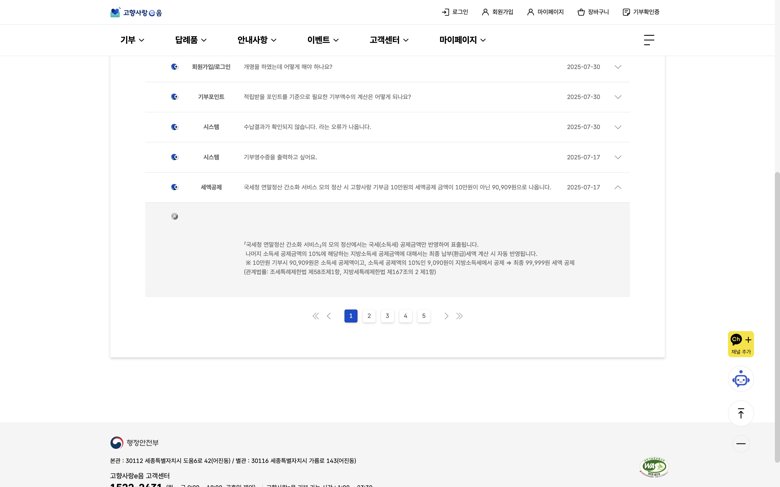Add the KakaoTalk channel (채널 추가)

(741, 344)
